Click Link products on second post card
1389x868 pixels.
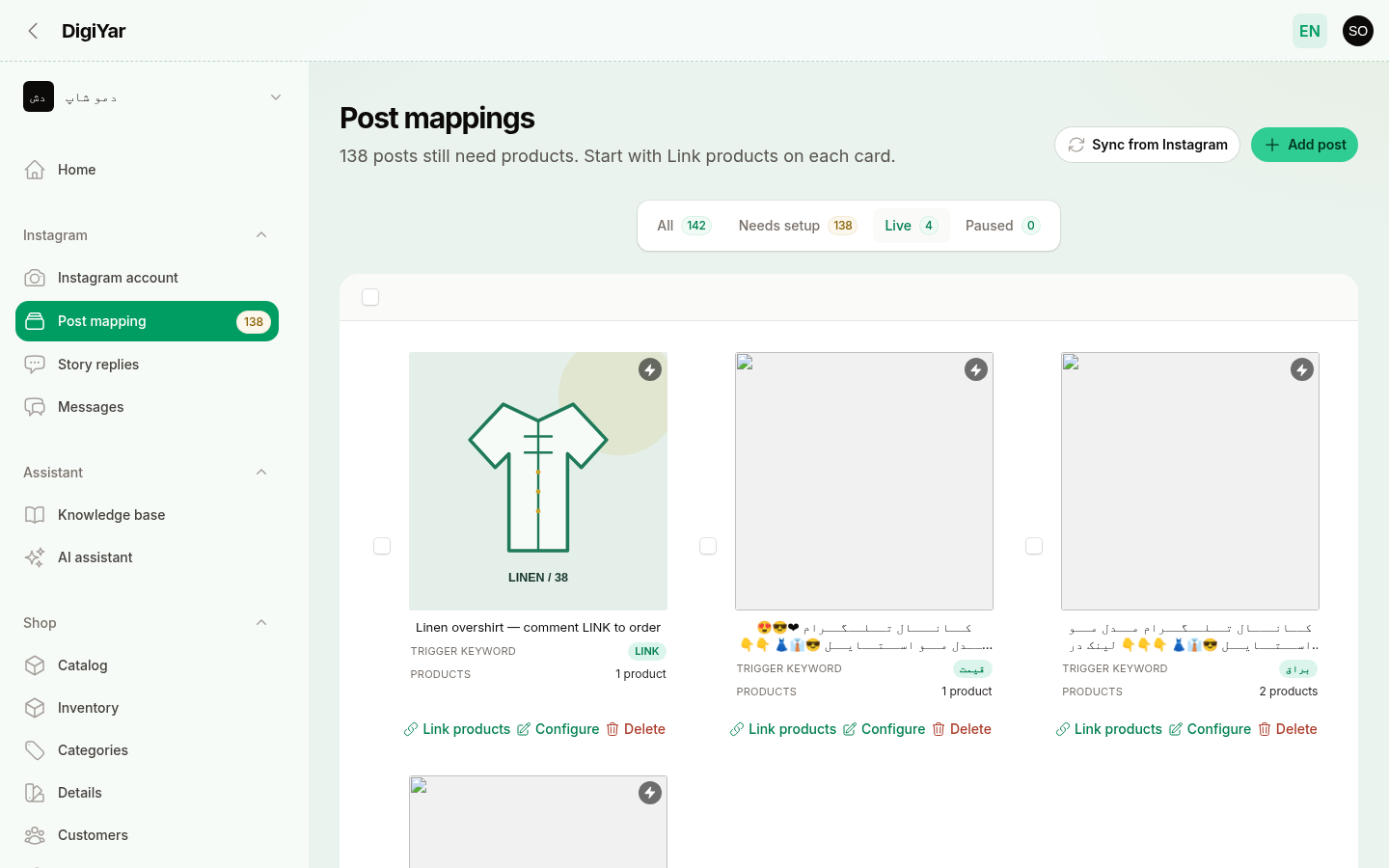click(x=783, y=729)
